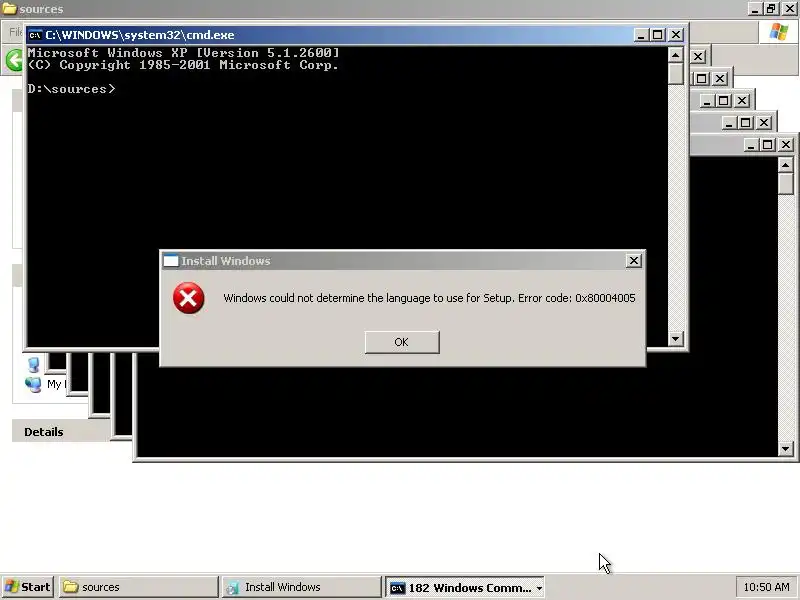The width and height of the screenshot is (800, 600).
Task: Close the sources Explorer window
Action: point(789,9)
